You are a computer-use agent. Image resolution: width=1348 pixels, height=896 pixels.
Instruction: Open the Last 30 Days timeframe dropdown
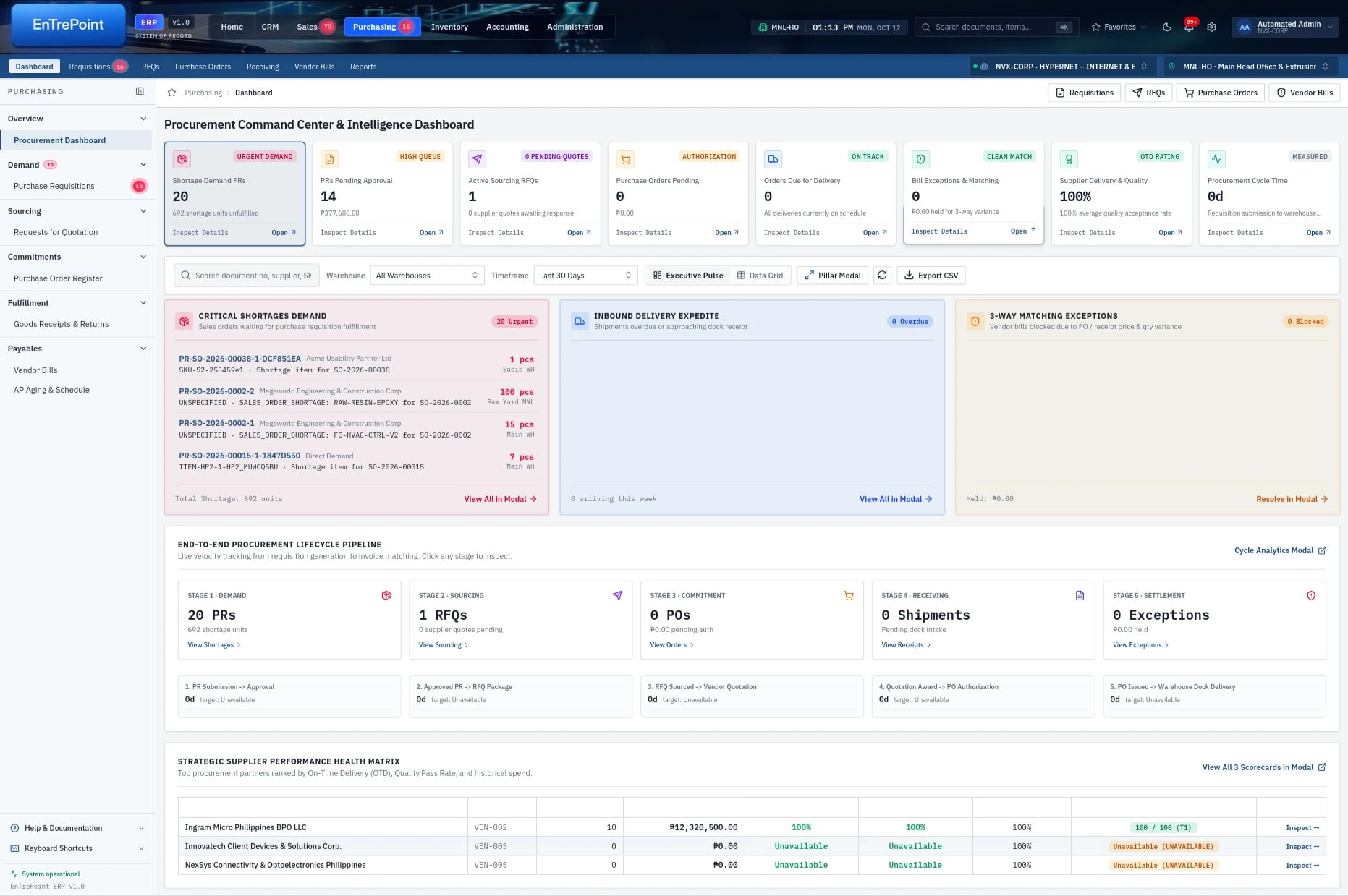(585, 276)
